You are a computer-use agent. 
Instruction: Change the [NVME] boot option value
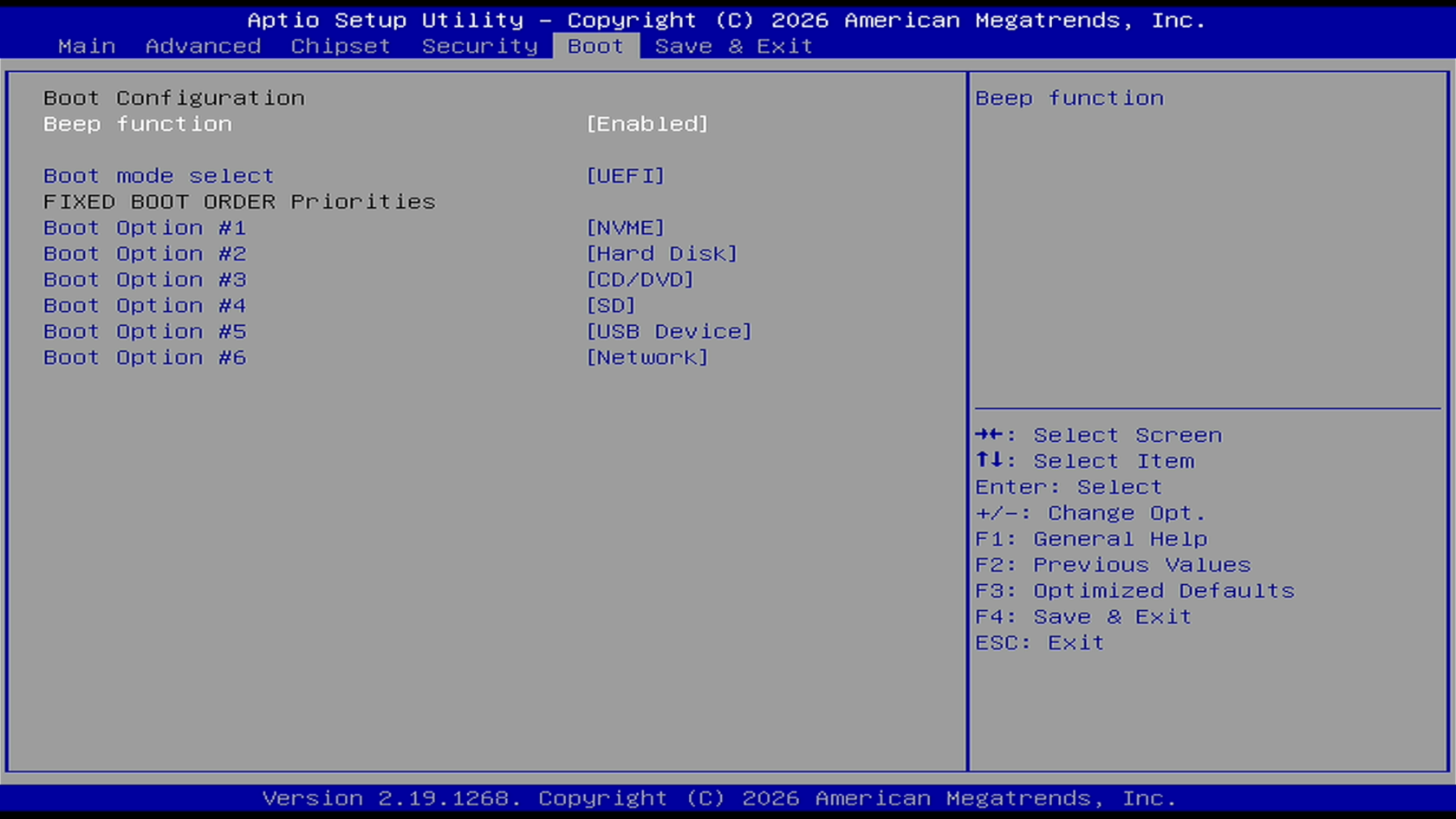pos(626,228)
